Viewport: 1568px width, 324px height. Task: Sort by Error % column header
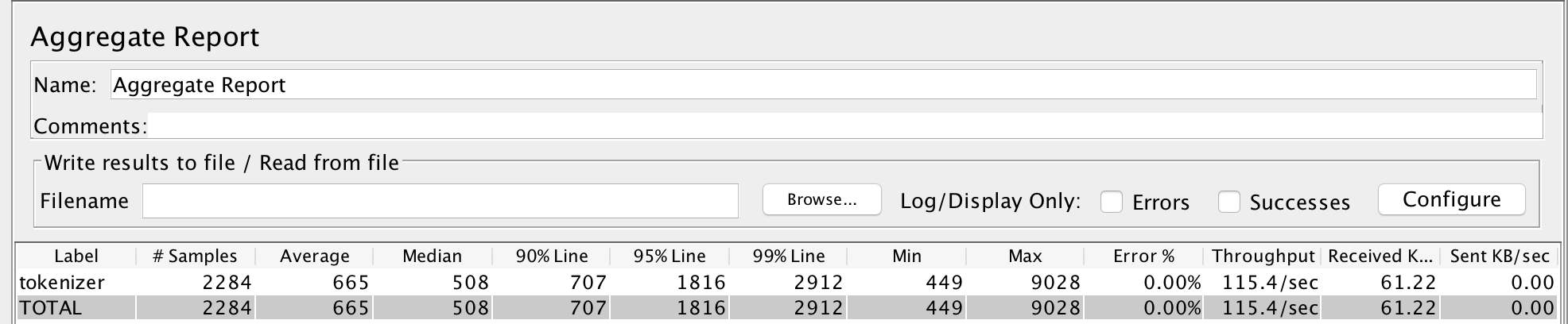(1143, 256)
